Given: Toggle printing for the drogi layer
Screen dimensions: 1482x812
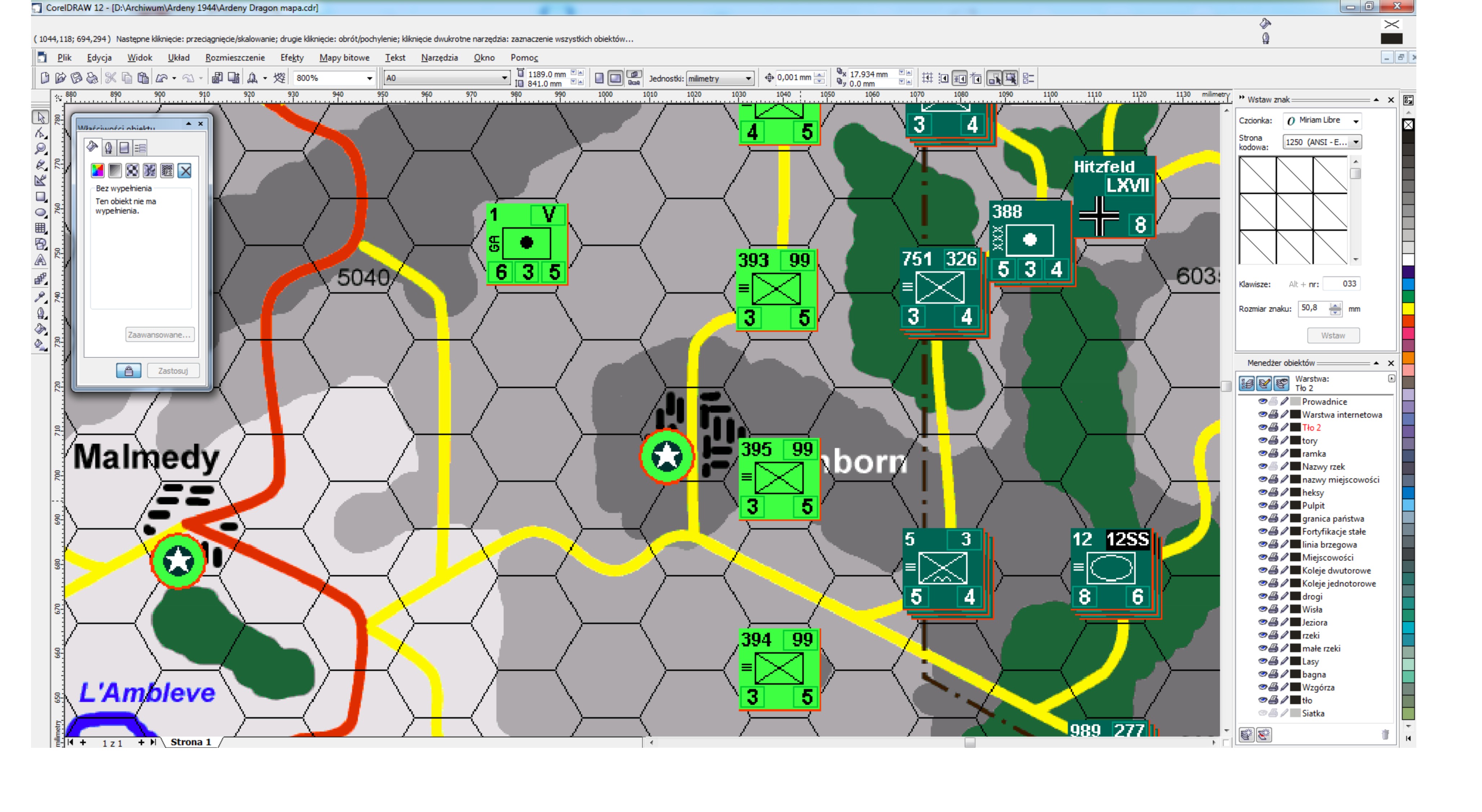Looking at the screenshot, I should coord(1273,596).
